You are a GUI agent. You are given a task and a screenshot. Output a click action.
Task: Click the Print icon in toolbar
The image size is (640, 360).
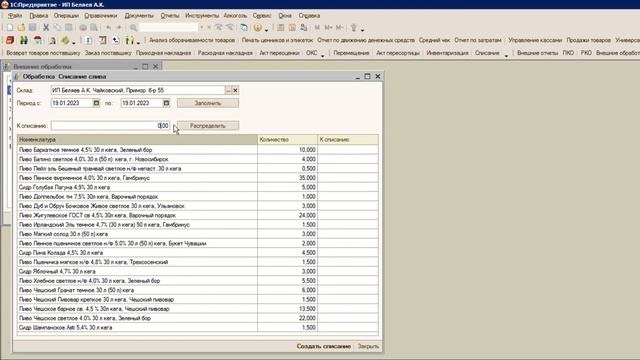point(83,28)
